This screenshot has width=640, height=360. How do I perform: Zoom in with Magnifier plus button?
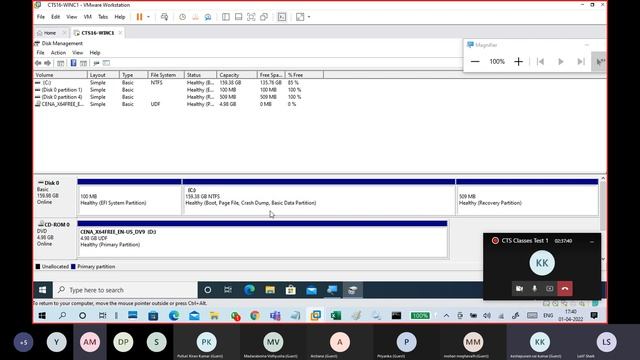(518, 62)
